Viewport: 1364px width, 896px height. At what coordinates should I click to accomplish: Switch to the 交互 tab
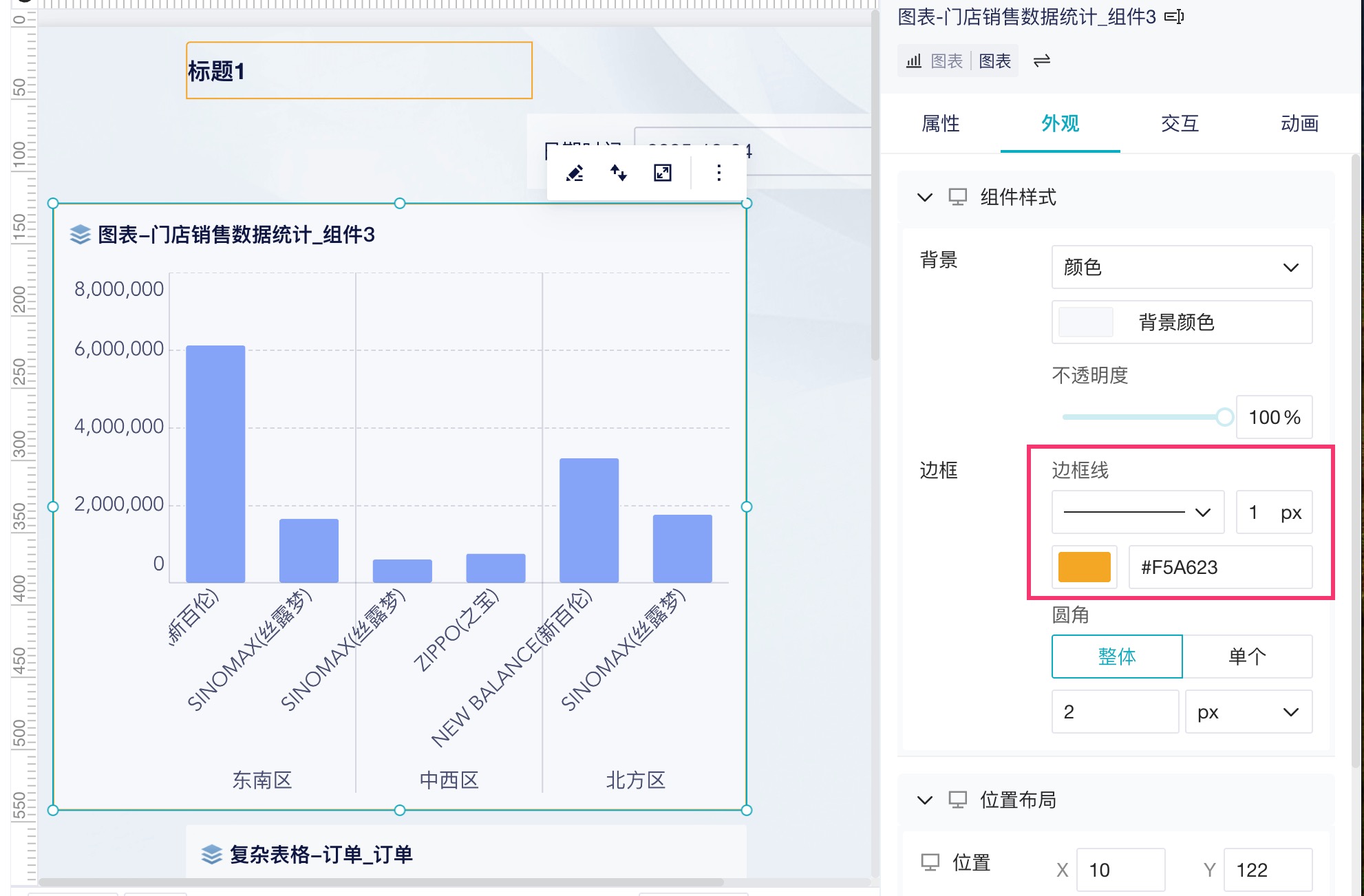(1180, 124)
